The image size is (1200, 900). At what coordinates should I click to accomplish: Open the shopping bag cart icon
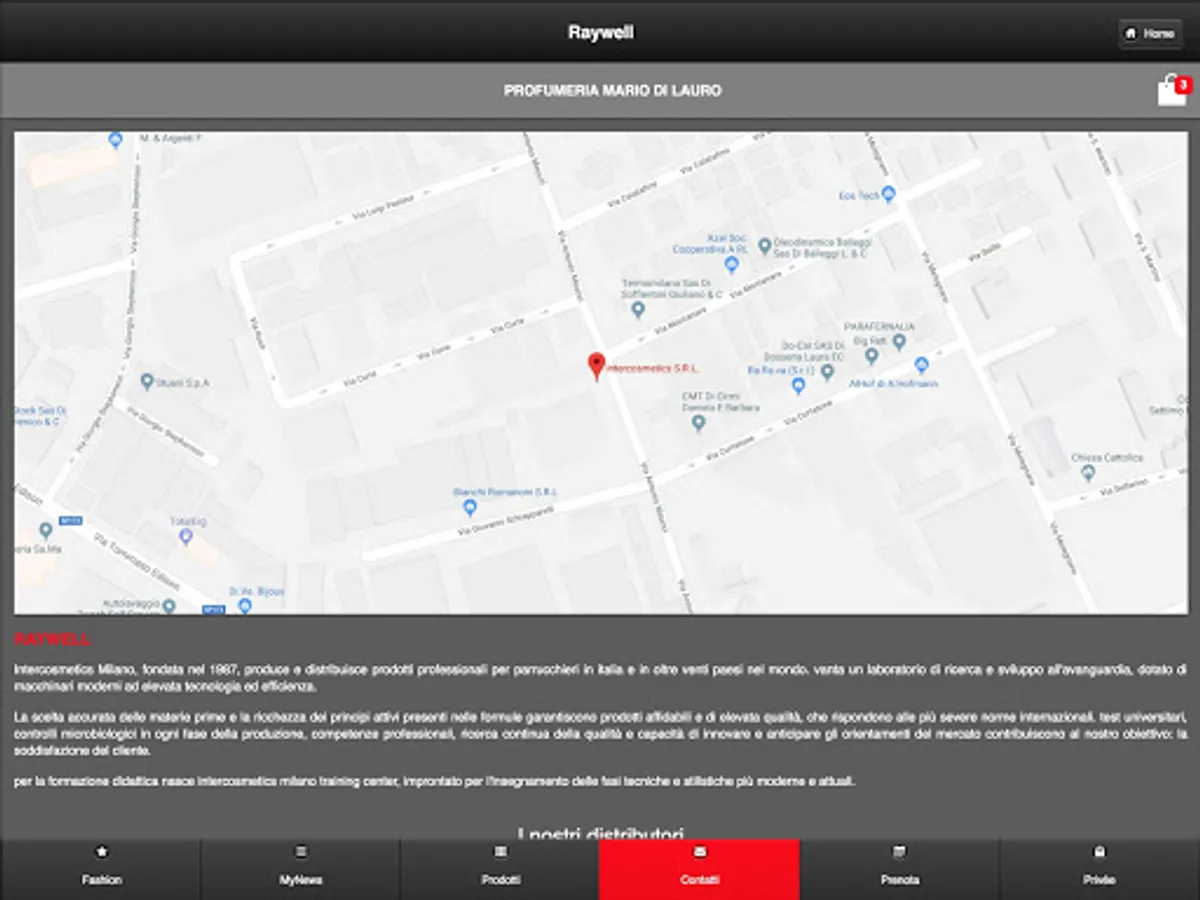point(1173,90)
